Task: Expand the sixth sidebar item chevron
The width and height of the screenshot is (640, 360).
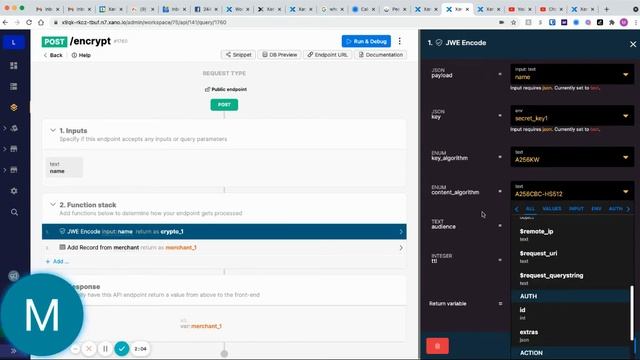Action: pos(5,170)
